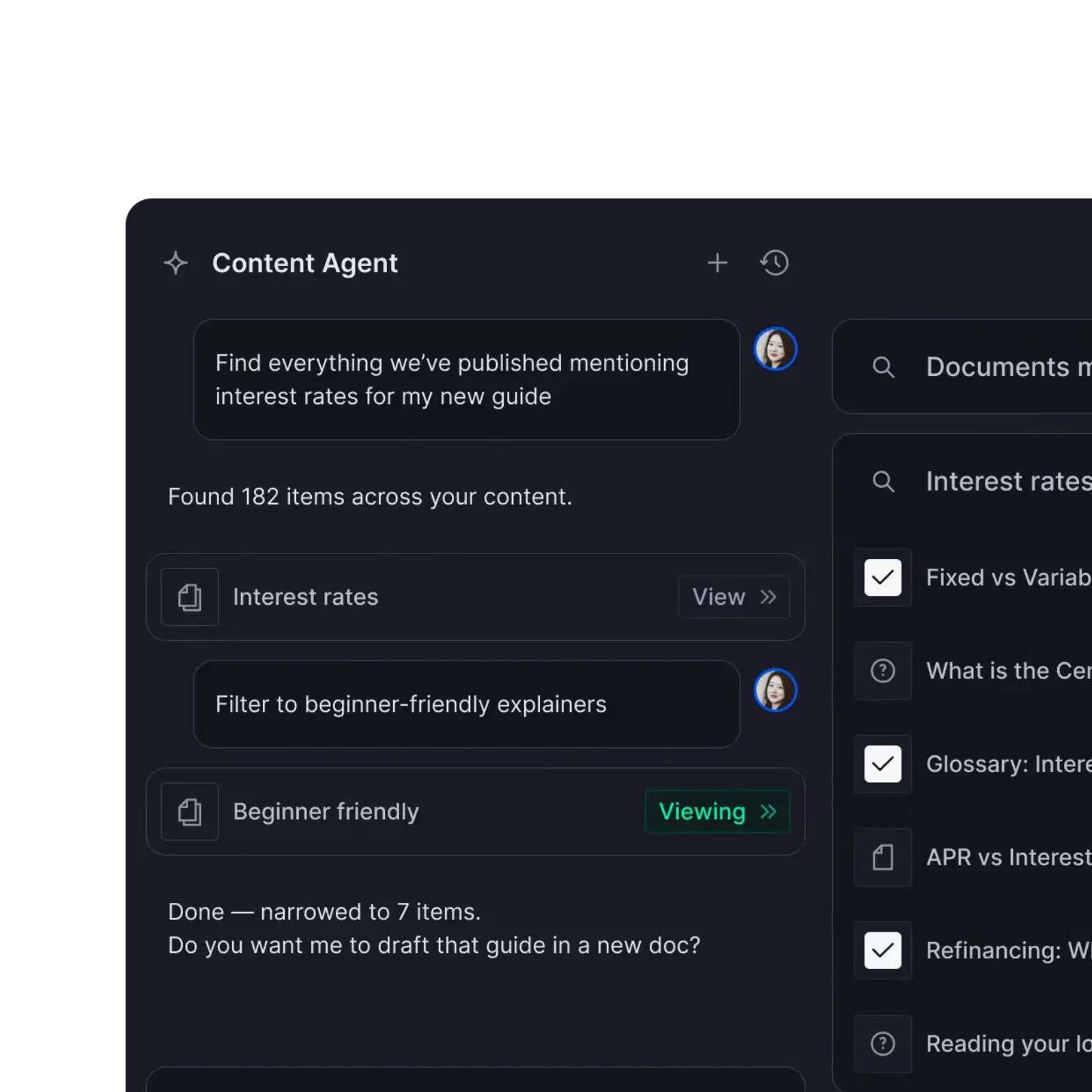
Task: Click the Content Agent title
Action: pyautogui.click(x=304, y=263)
